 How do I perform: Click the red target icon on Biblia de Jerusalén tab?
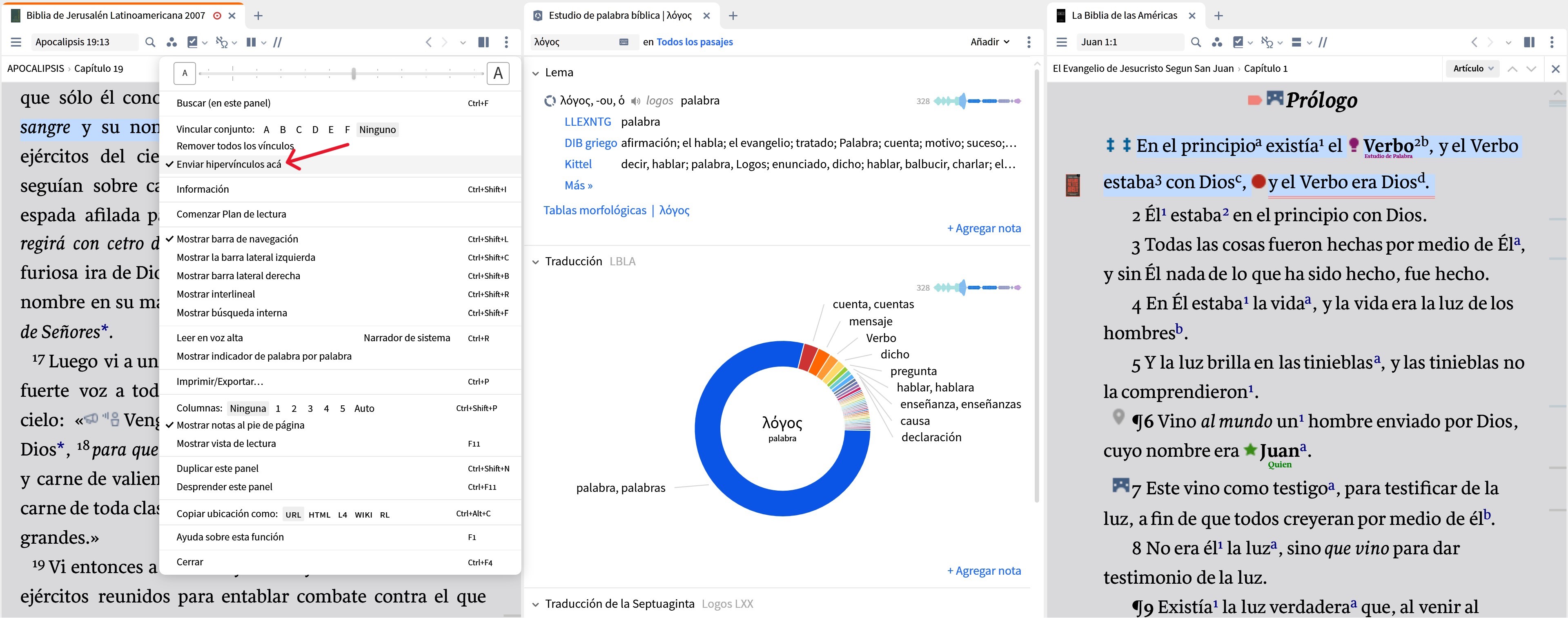click(x=217, y=16)
